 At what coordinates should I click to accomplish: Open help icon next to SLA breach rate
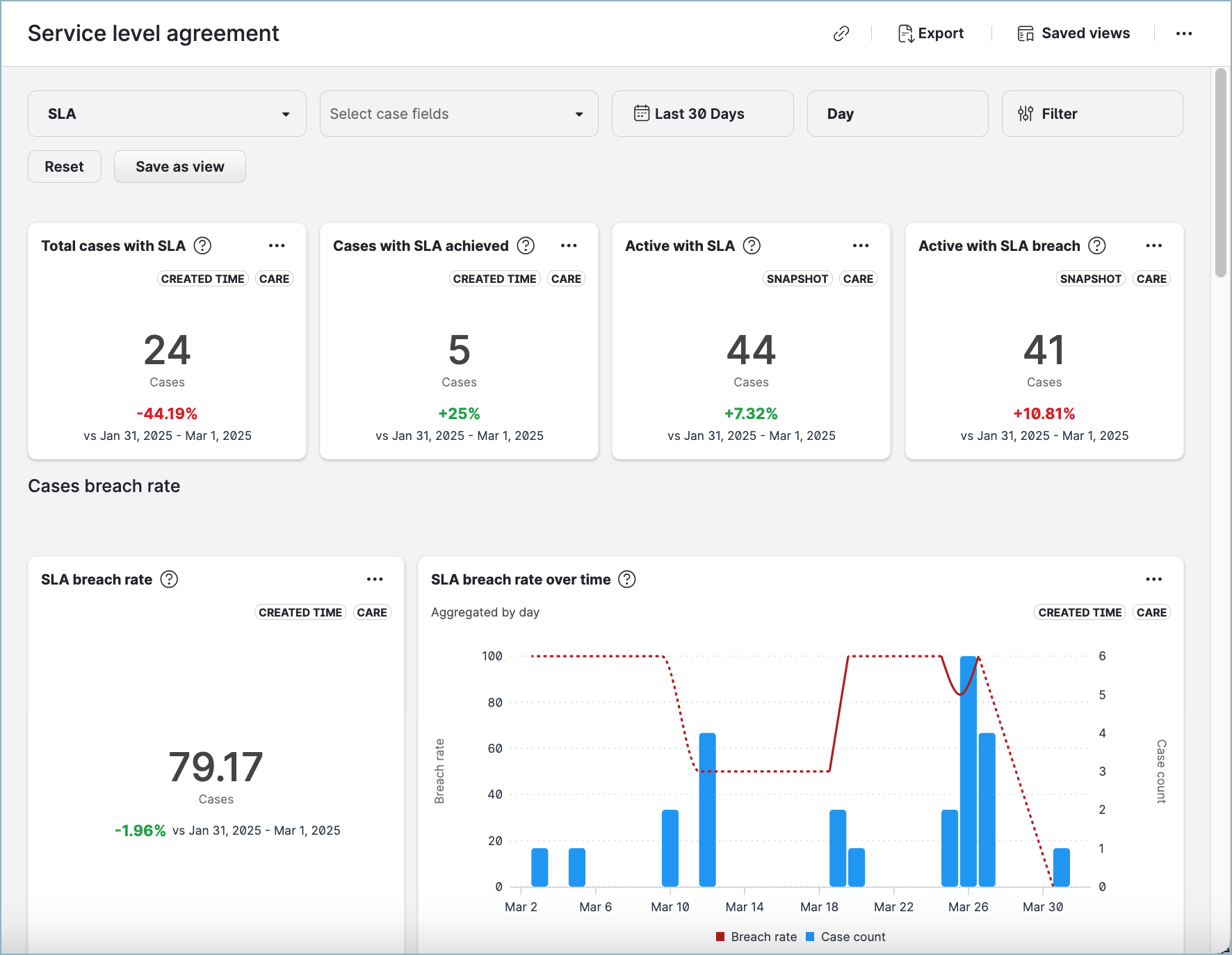(x=169, y=579)
